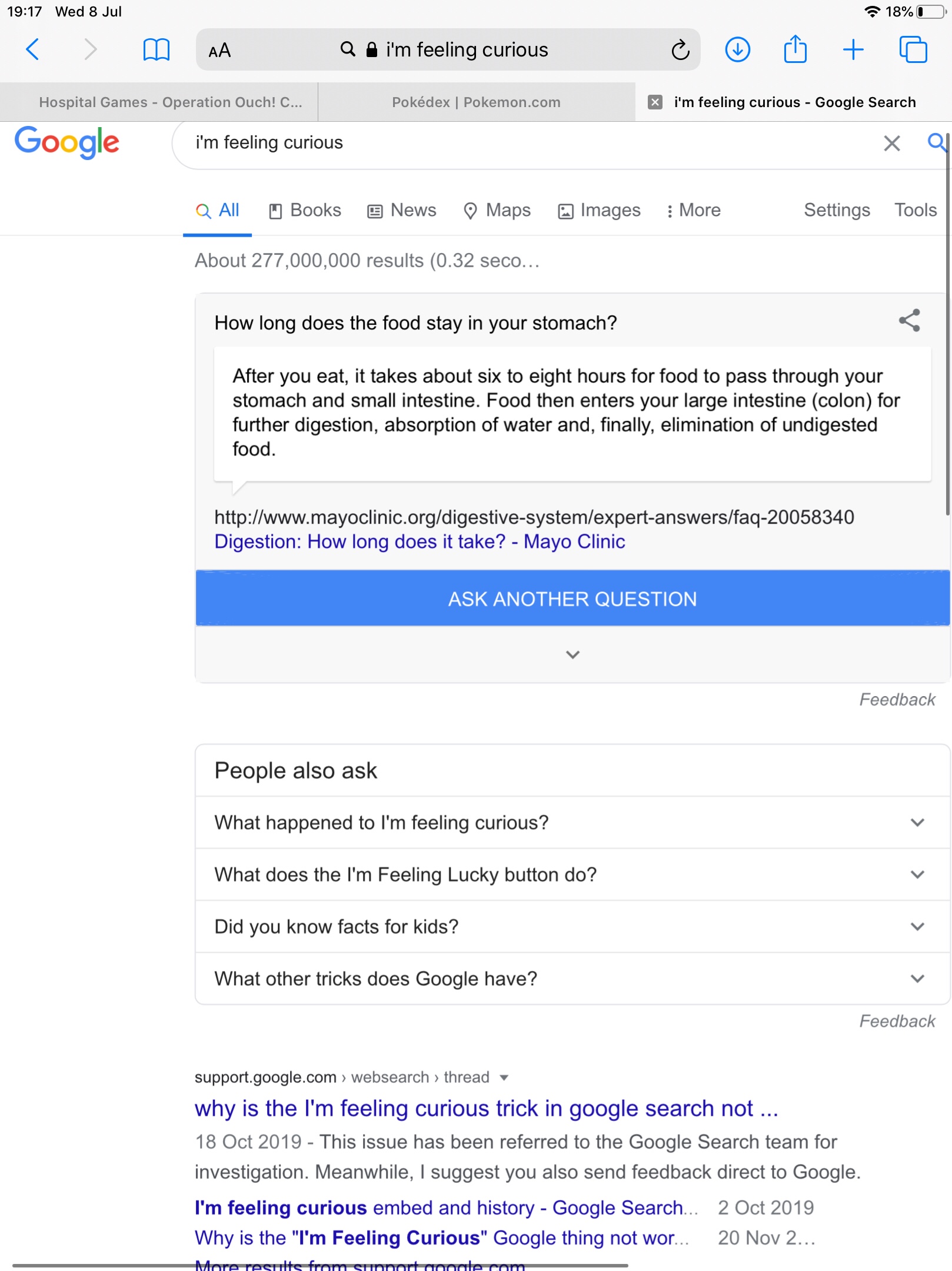The width and height of the screenshot is (952, 1271).
Task: Click inside the Google search input field
Action: (530, 143)
